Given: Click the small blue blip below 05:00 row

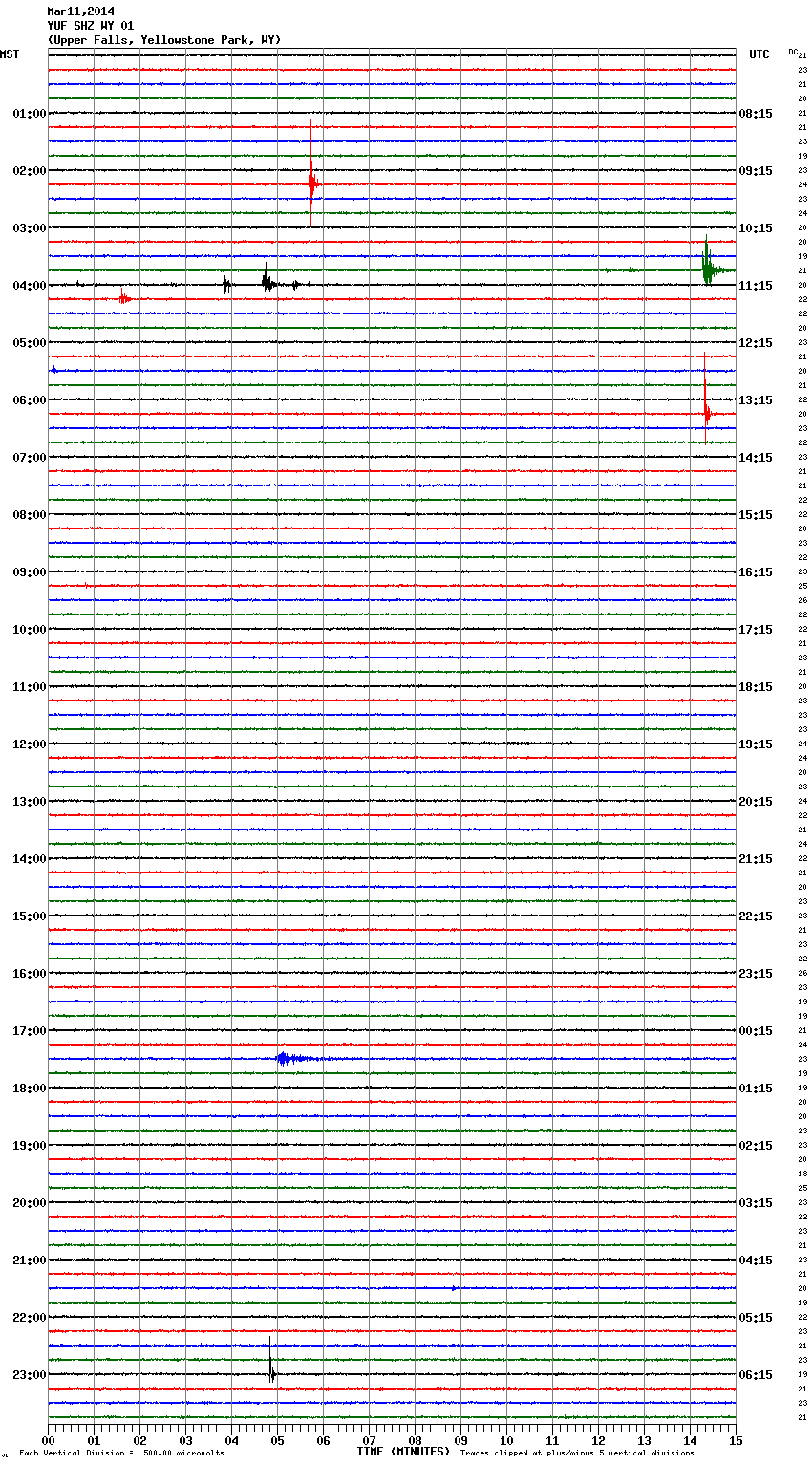Looking at the screenshot, I should pos(53,370).
